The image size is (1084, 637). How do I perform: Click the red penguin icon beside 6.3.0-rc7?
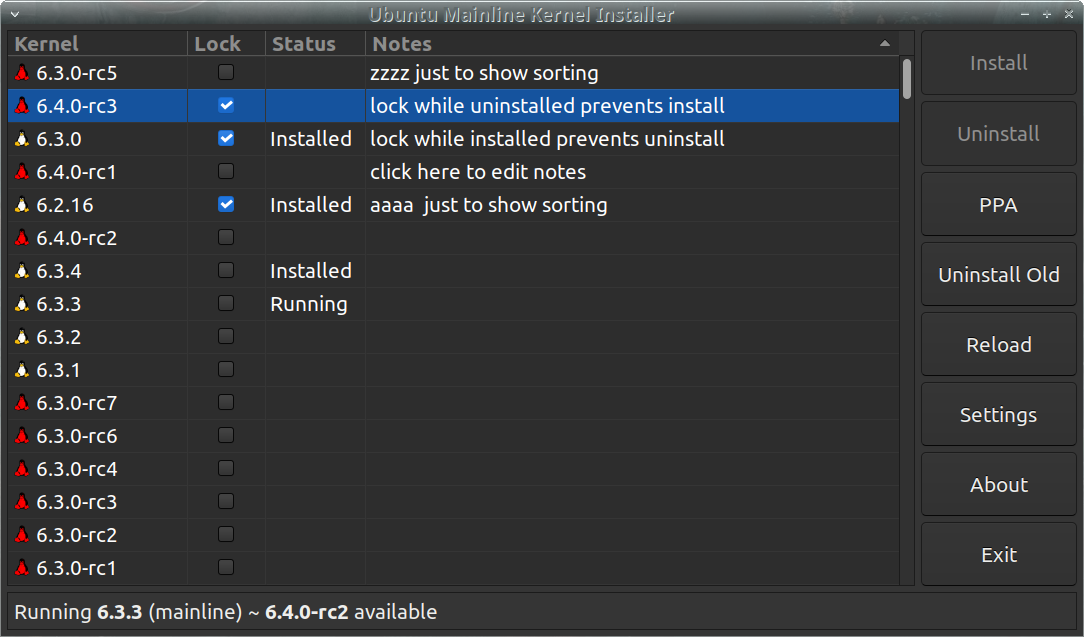pyautogui.click(x=22, y=403)
